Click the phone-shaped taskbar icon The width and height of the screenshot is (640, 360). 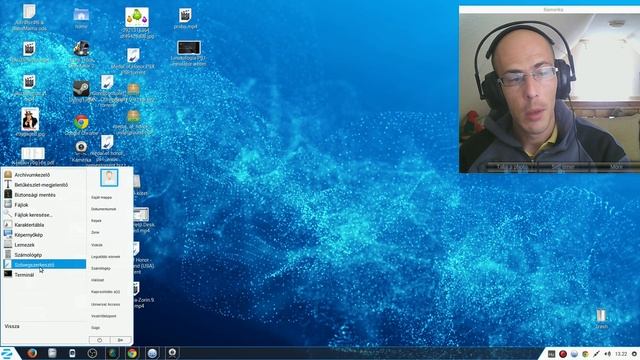pos(72,353)
